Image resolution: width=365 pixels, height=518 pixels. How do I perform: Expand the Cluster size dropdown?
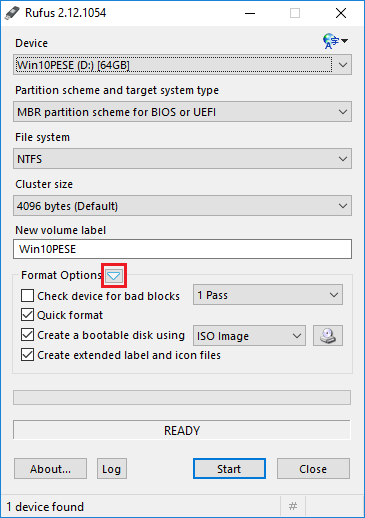tap(182, 206)
